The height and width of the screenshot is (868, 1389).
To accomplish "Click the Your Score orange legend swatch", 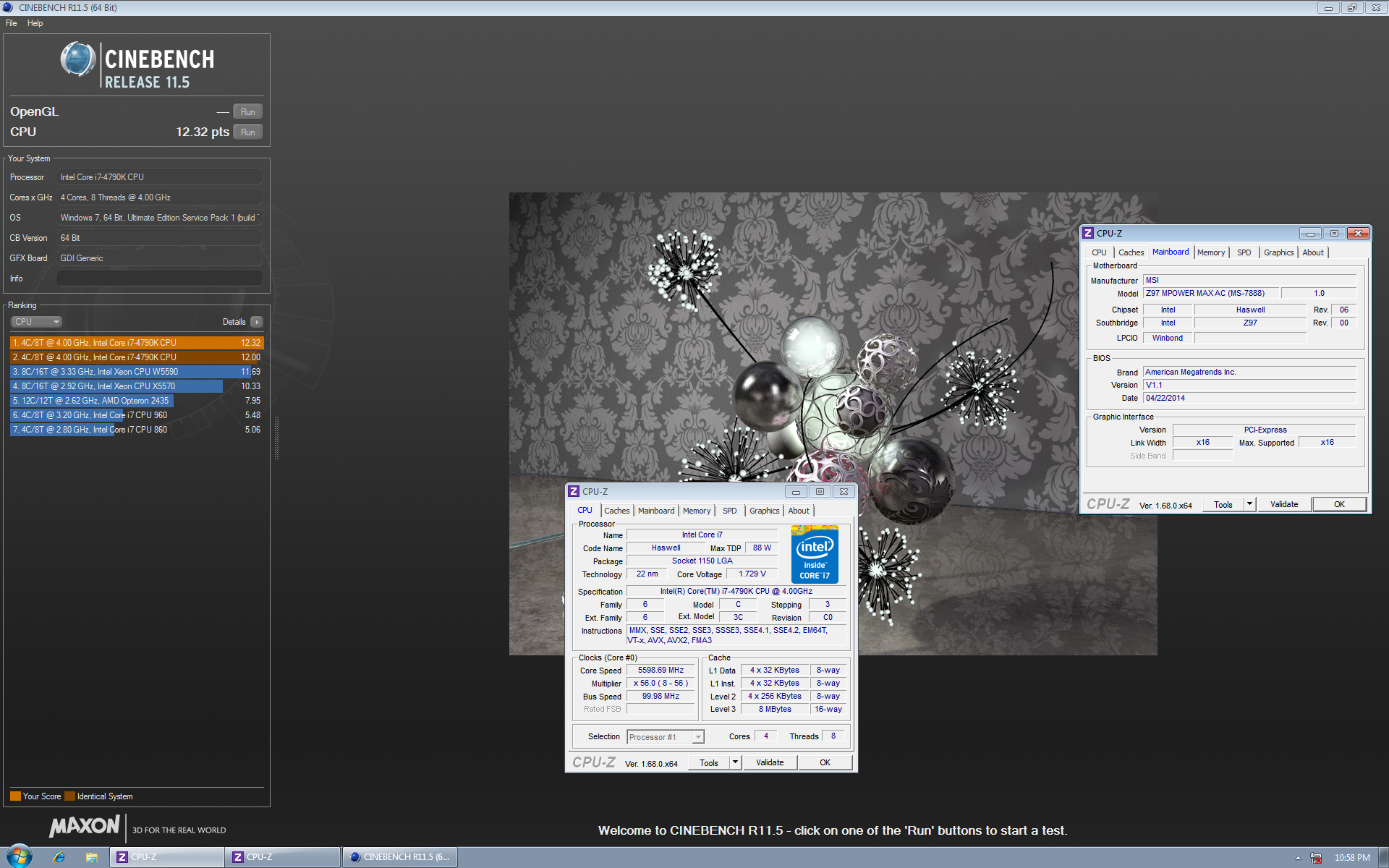I will point(15,796).
